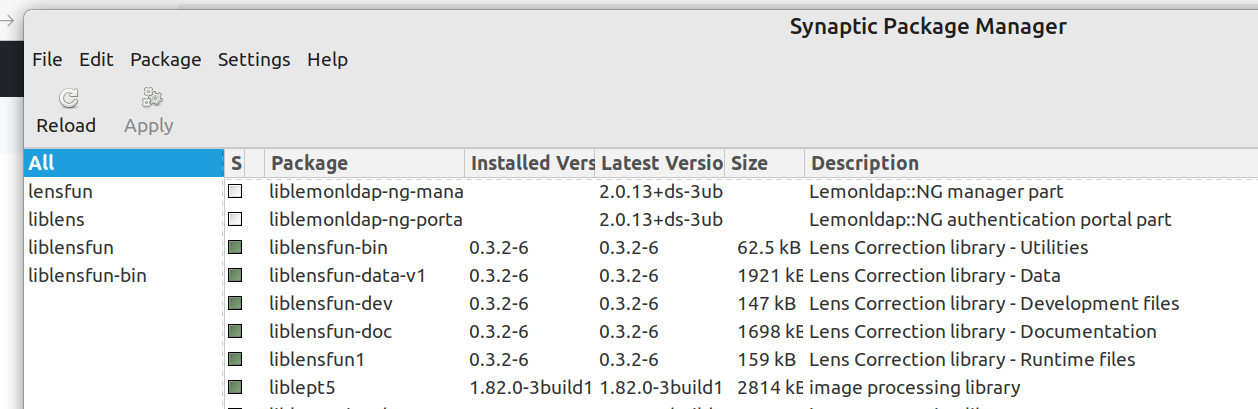Mark checkbox beside liblemonldap-ng-portal package
This screenshot has width=1258, height=409.
(x=235, y=219)
